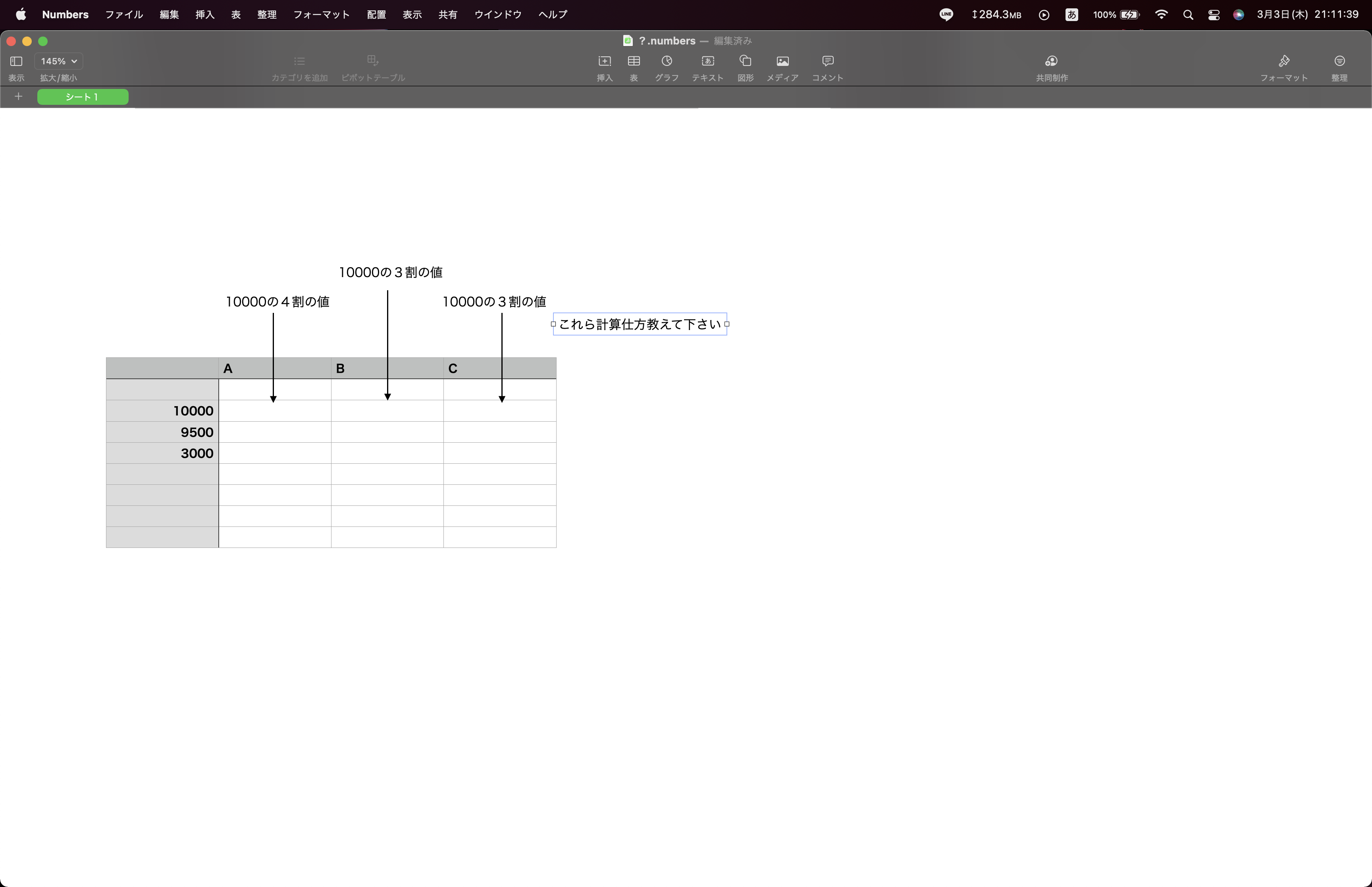This screenshot has width=1372, height=887.
Task: Click the Collaborate (共同制作) icon
Action: tap(1051, 61)
